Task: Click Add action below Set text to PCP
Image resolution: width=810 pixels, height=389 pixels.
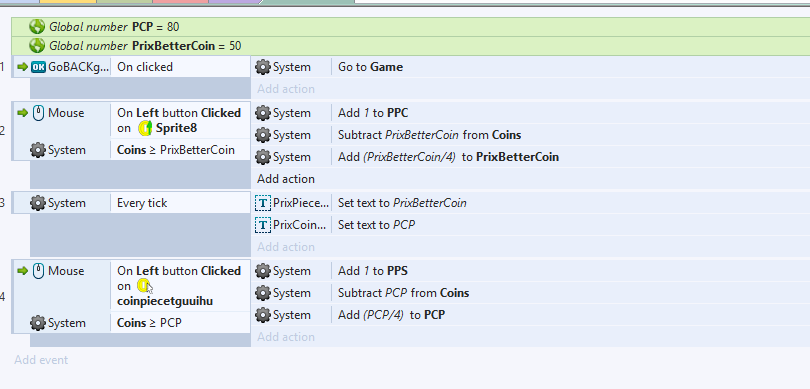Action: (x=286, y=247)
